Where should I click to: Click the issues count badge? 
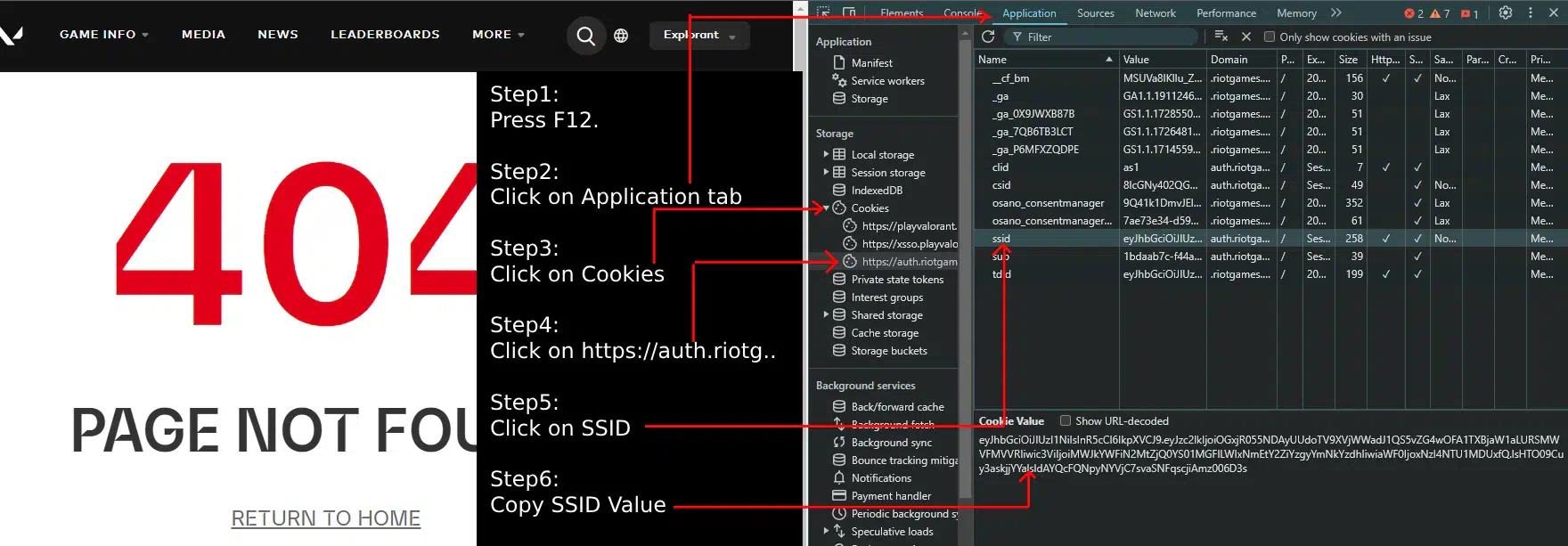(1470, 13)
